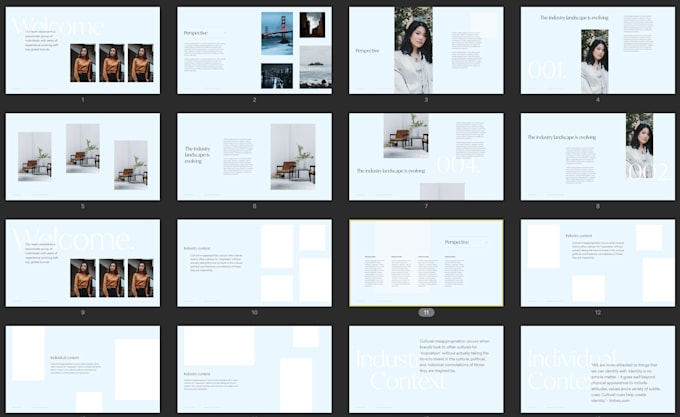Click the slide number 8 label
Screen dimensions: 680x417
[x=598, y=206]
